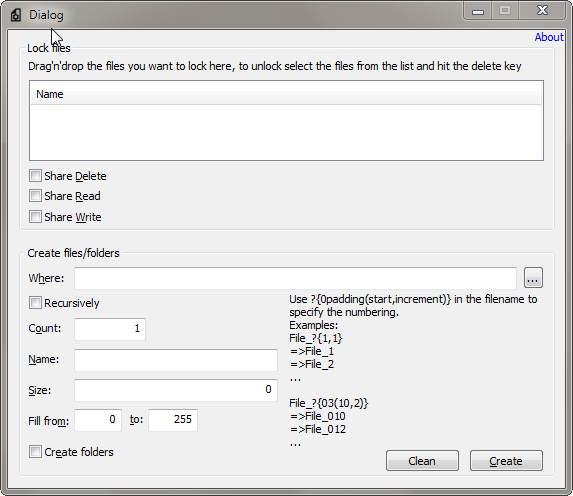Check the Share Write option

click(x=35, y=217)
